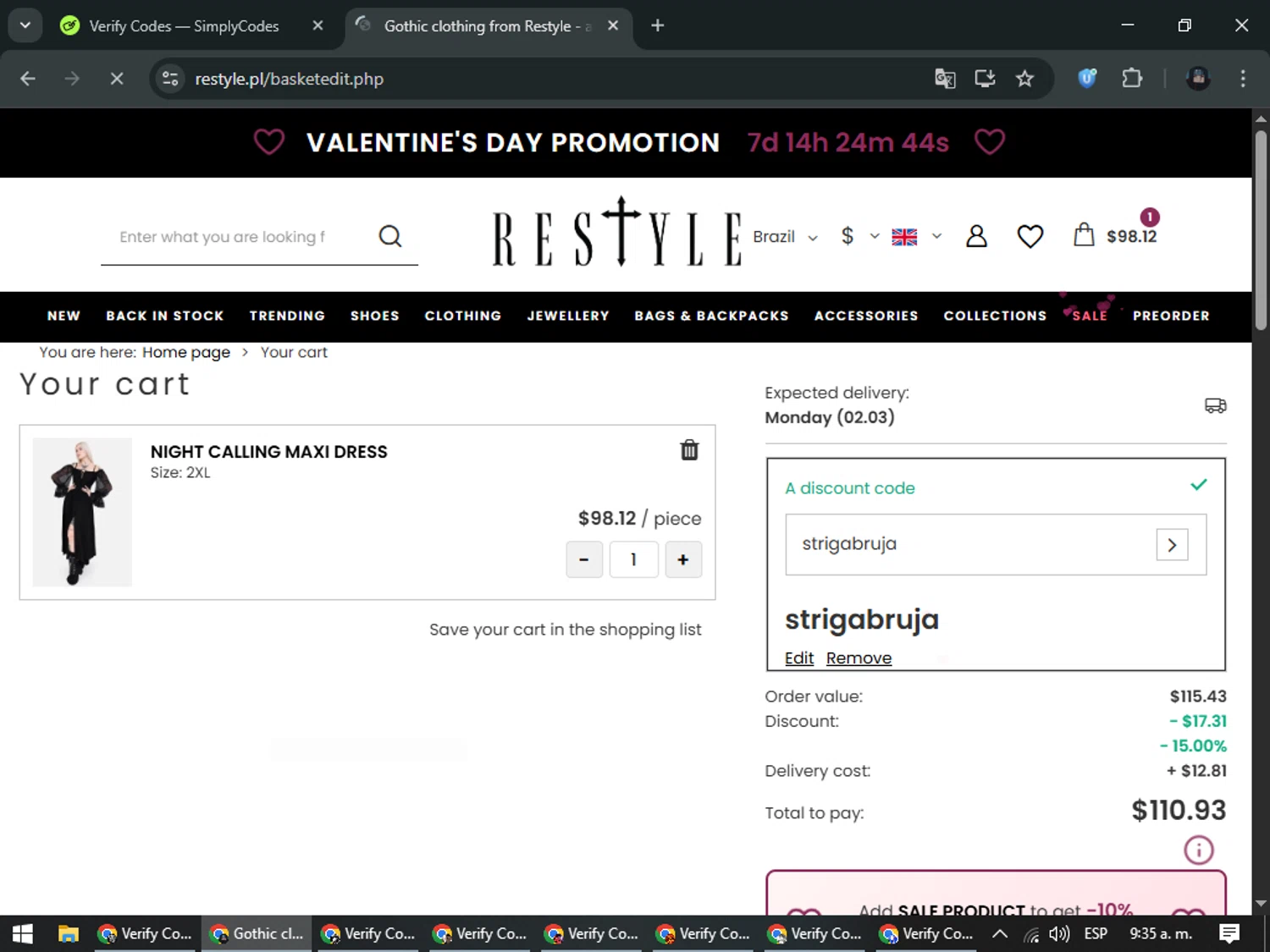Open the user account icon
1270x952 pixels.
click(x=976, y=236)
